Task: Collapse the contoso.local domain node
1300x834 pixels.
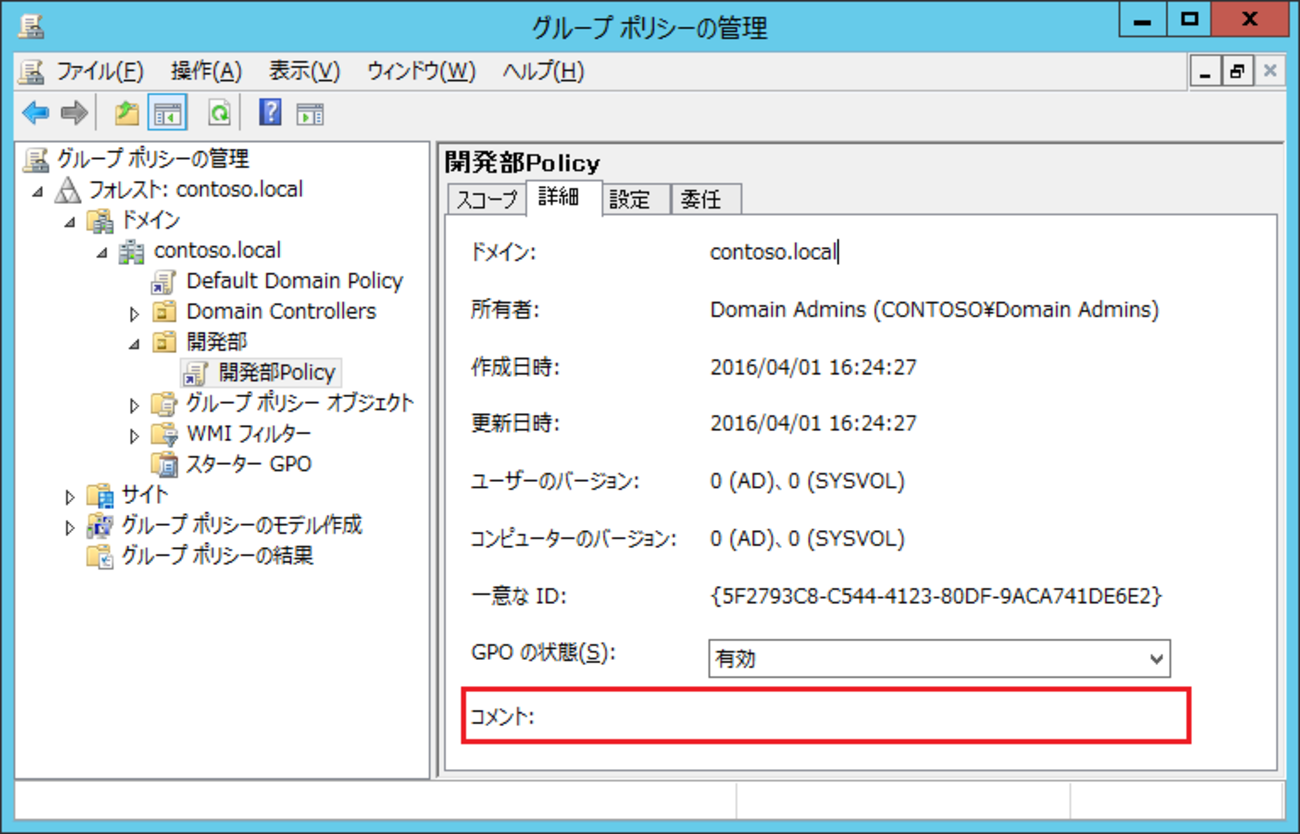Action: [102, 252]
